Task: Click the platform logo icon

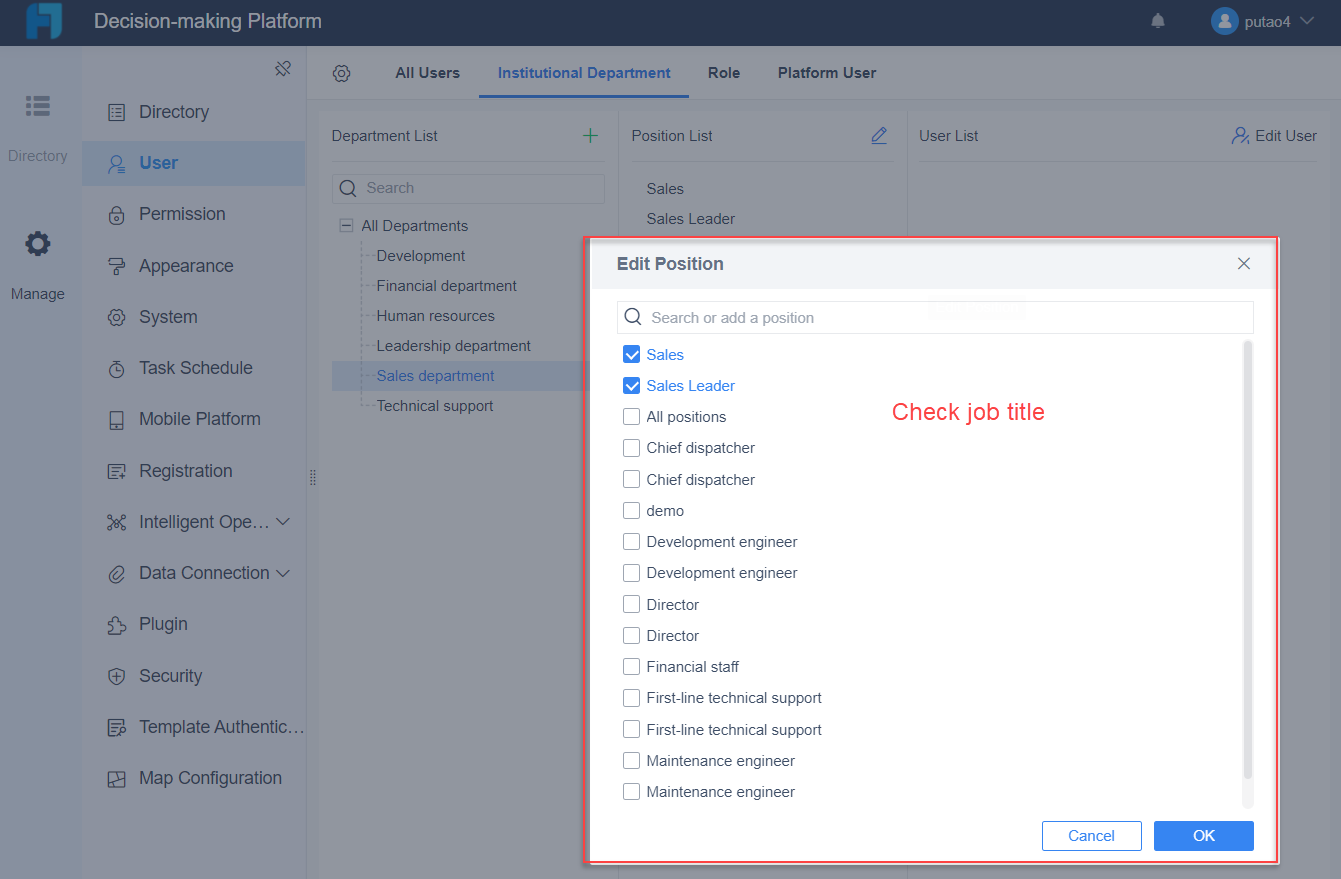Action: [x=44, y=21]
